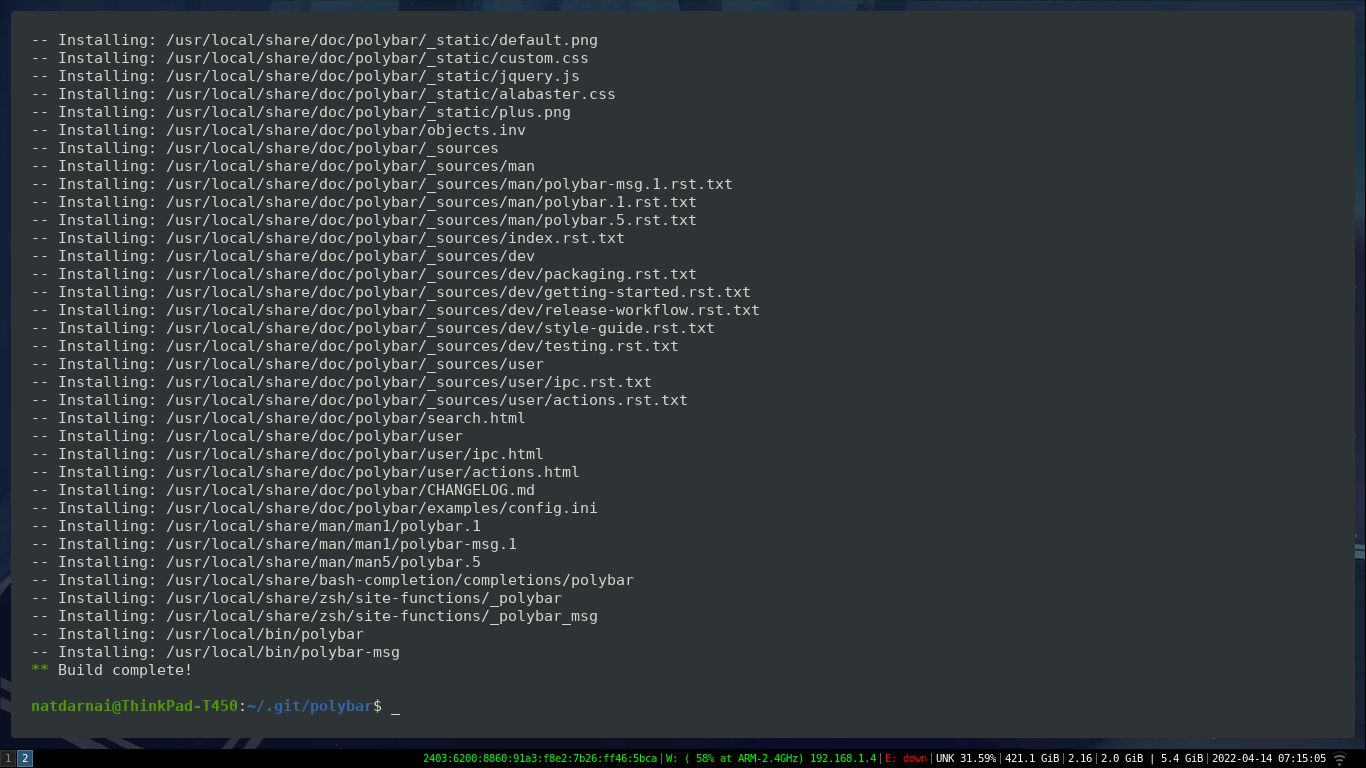Image resolution: width=1366 pixels, height=768 pixels.
Task: Click the dev/packaging.rst.txt install line
Action: click(x=364, y=274)
